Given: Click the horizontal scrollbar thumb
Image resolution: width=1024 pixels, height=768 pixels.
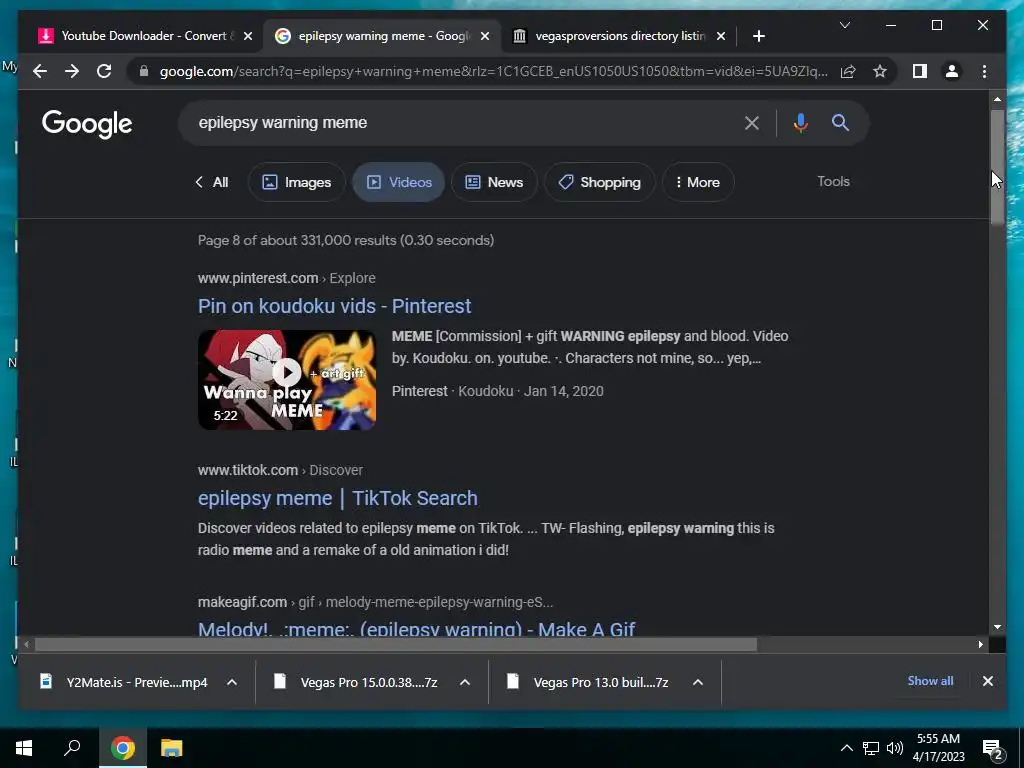Looking at the screenshot, I should click(x=396, y=645).
